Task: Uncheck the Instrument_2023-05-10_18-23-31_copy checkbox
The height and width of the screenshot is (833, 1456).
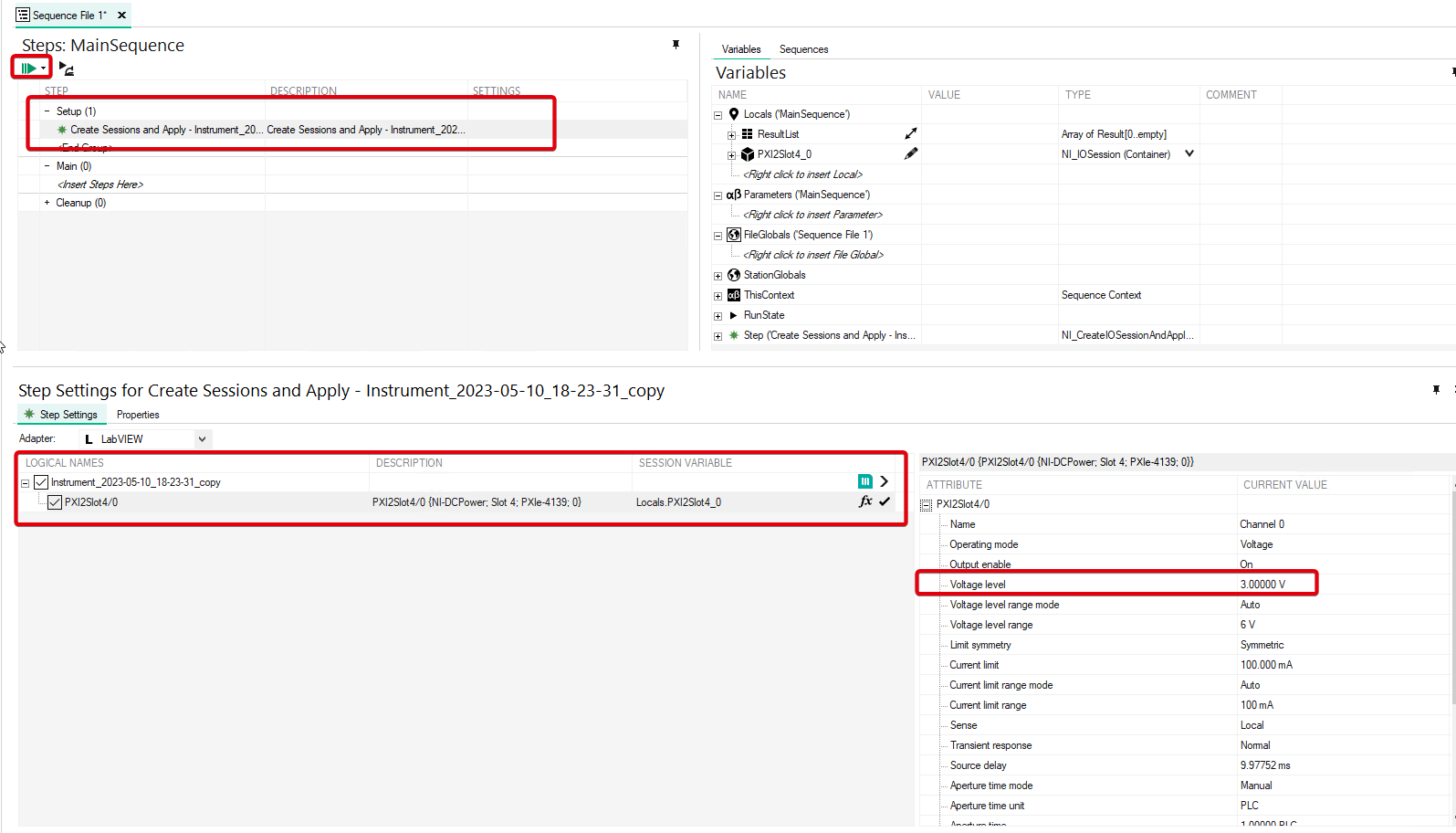Action: 41,482
